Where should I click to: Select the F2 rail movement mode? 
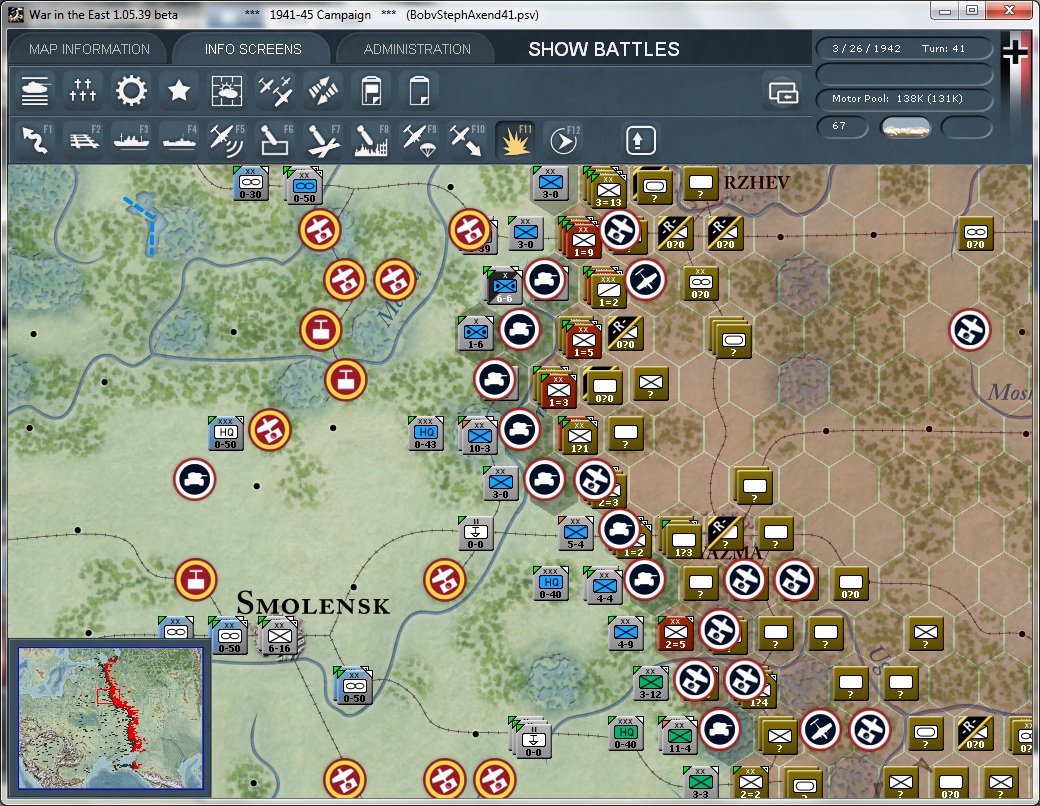tap(83, 140)
